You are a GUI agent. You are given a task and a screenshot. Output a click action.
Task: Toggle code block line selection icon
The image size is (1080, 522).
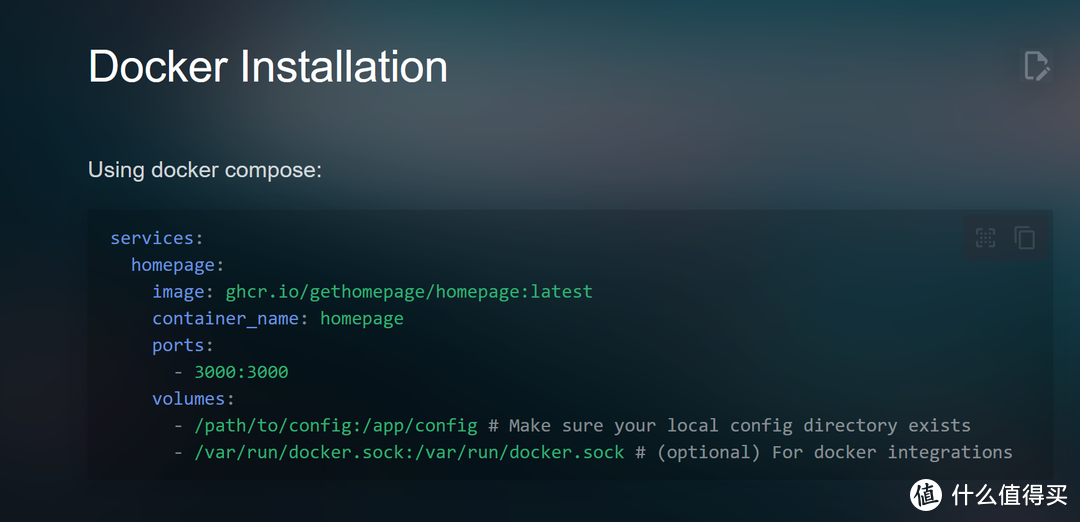coord(986,238)
